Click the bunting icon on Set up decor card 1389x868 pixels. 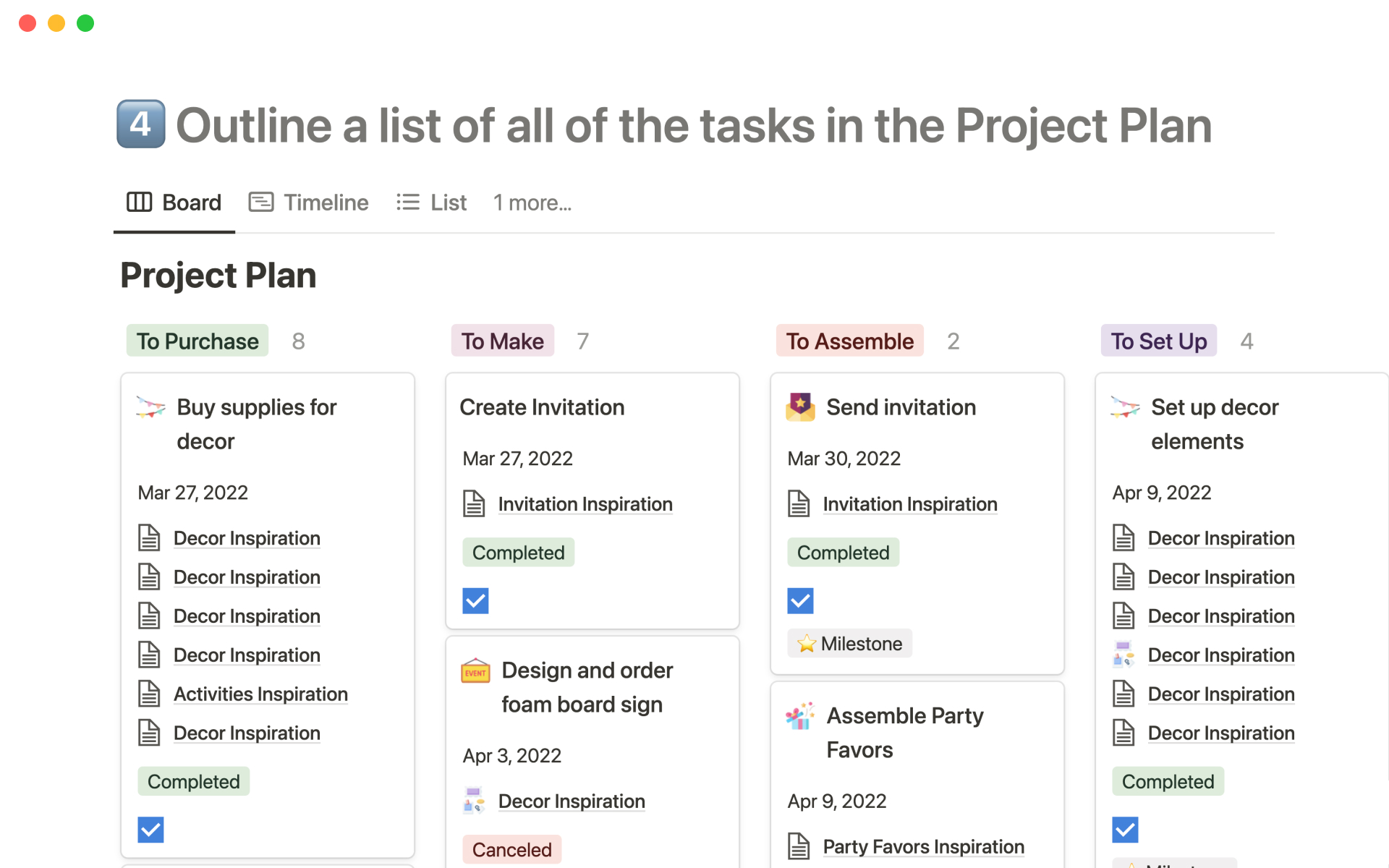click(1125, 407)
